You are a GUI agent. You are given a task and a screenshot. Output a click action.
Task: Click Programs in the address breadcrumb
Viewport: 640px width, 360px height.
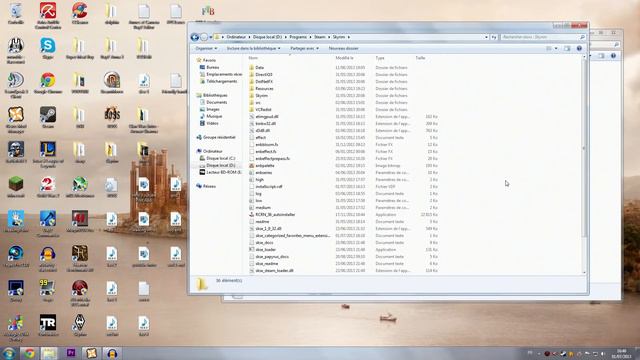tap(298, 37)
